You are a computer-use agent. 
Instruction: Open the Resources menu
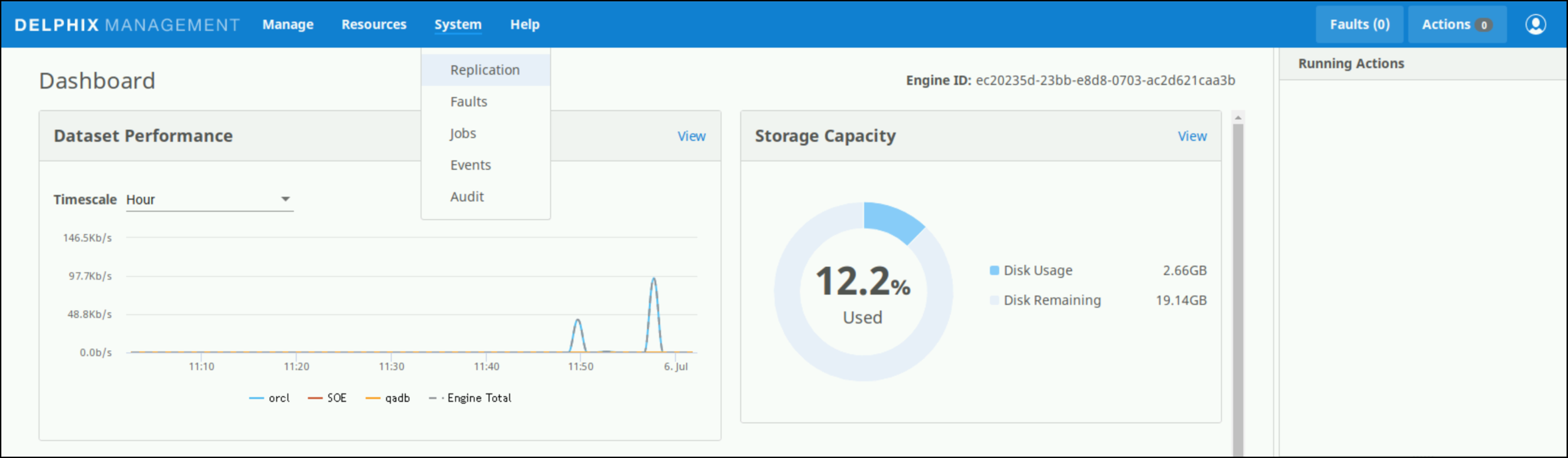[373, 25]
